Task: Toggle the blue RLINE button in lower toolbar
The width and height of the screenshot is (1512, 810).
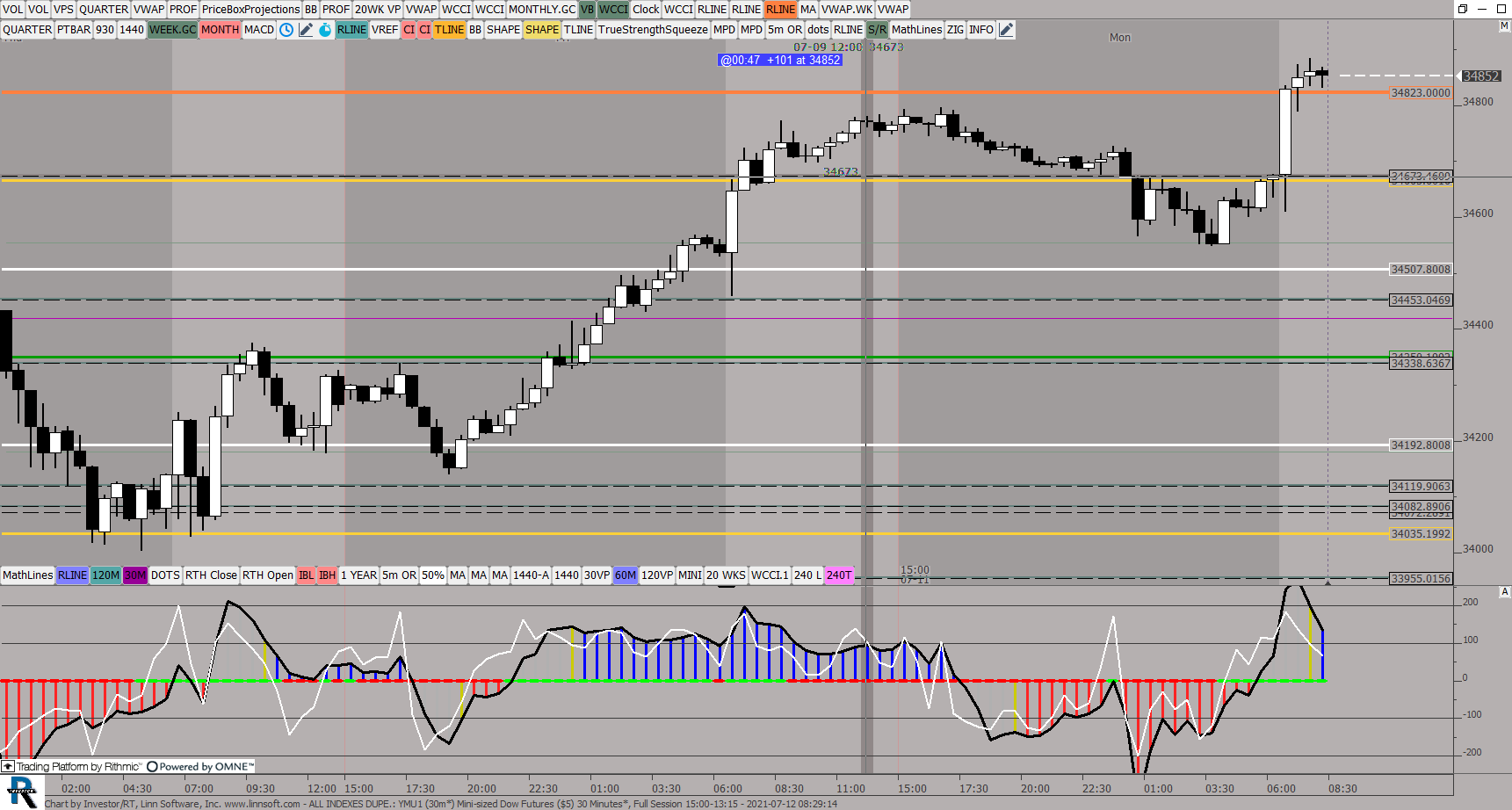Action: (72, 575)
